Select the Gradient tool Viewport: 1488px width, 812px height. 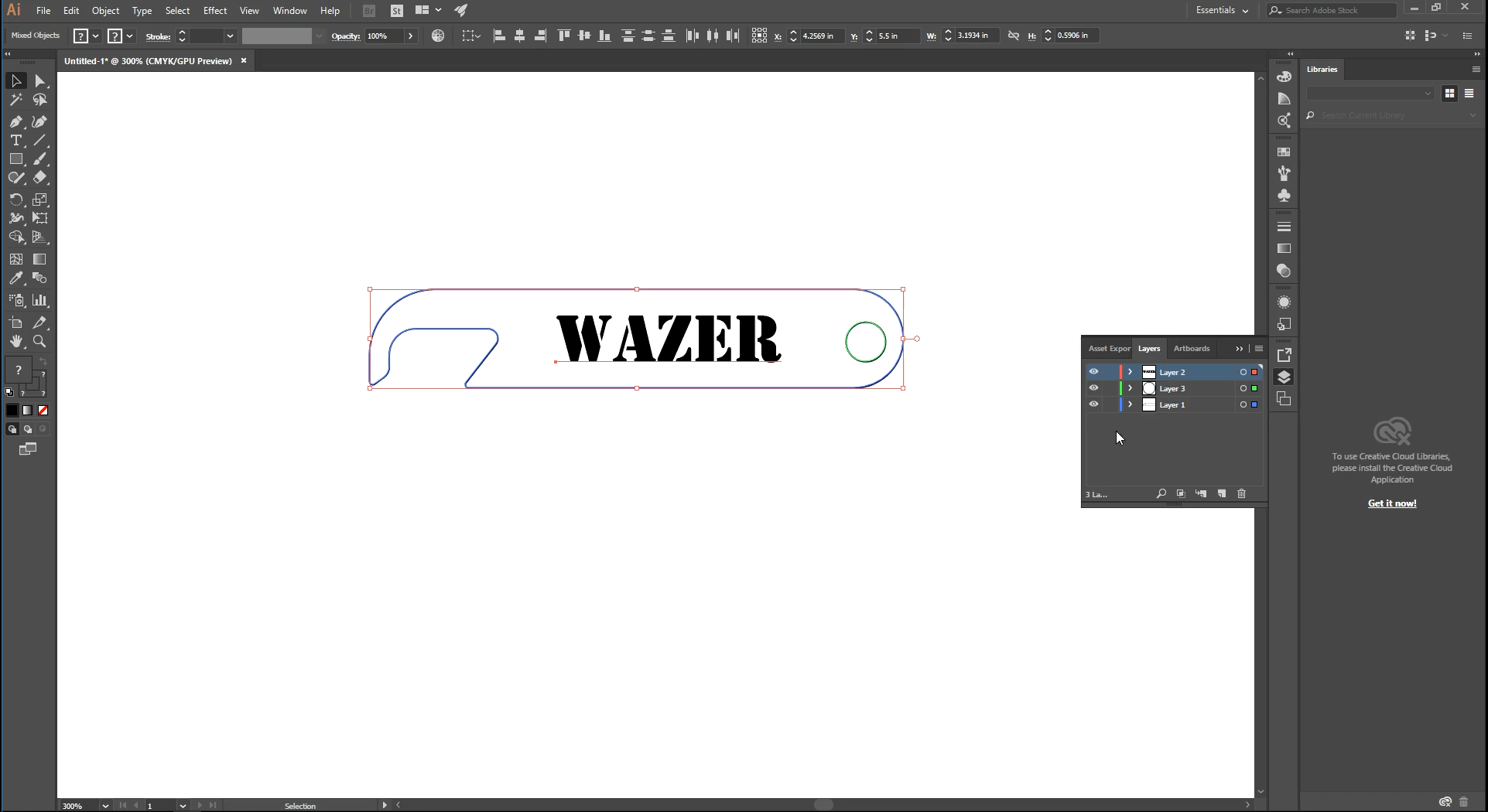40,259
